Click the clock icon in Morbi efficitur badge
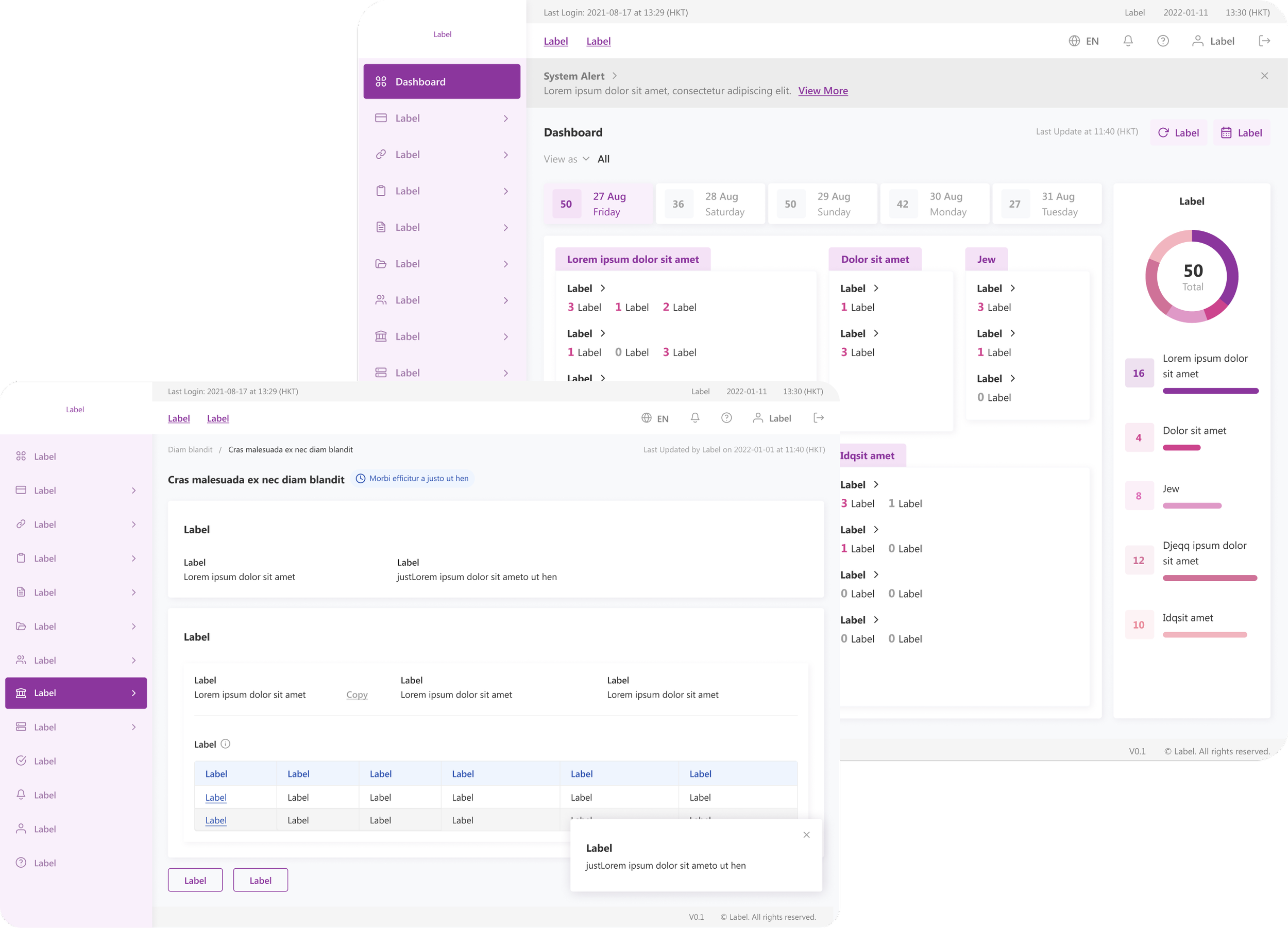 (x=361, y=478)
